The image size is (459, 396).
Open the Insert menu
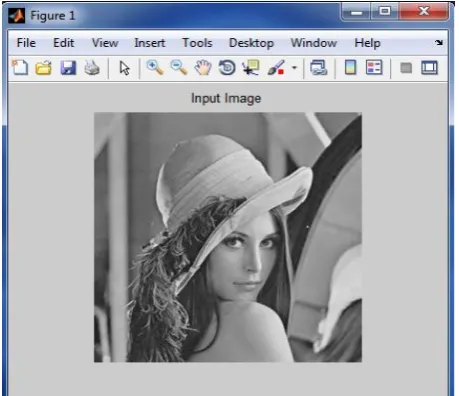tap(150, 43)
